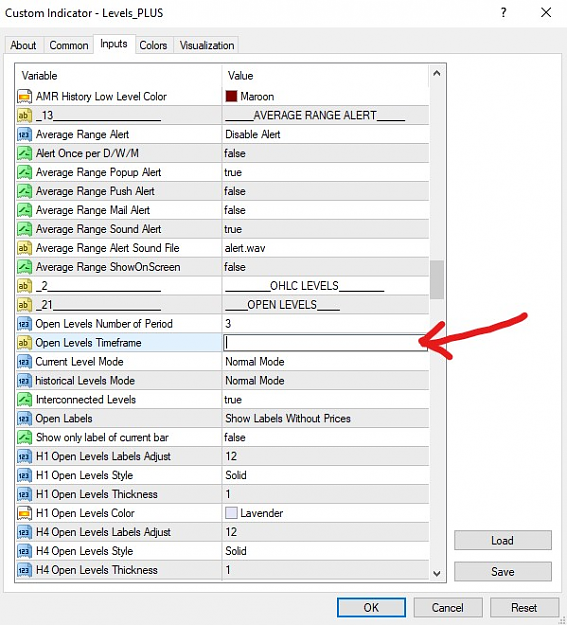Click the integer icon beside H1 Open Levels Labels Adjust
Viewport: 567px width, 625px height.
click(24, 456)
